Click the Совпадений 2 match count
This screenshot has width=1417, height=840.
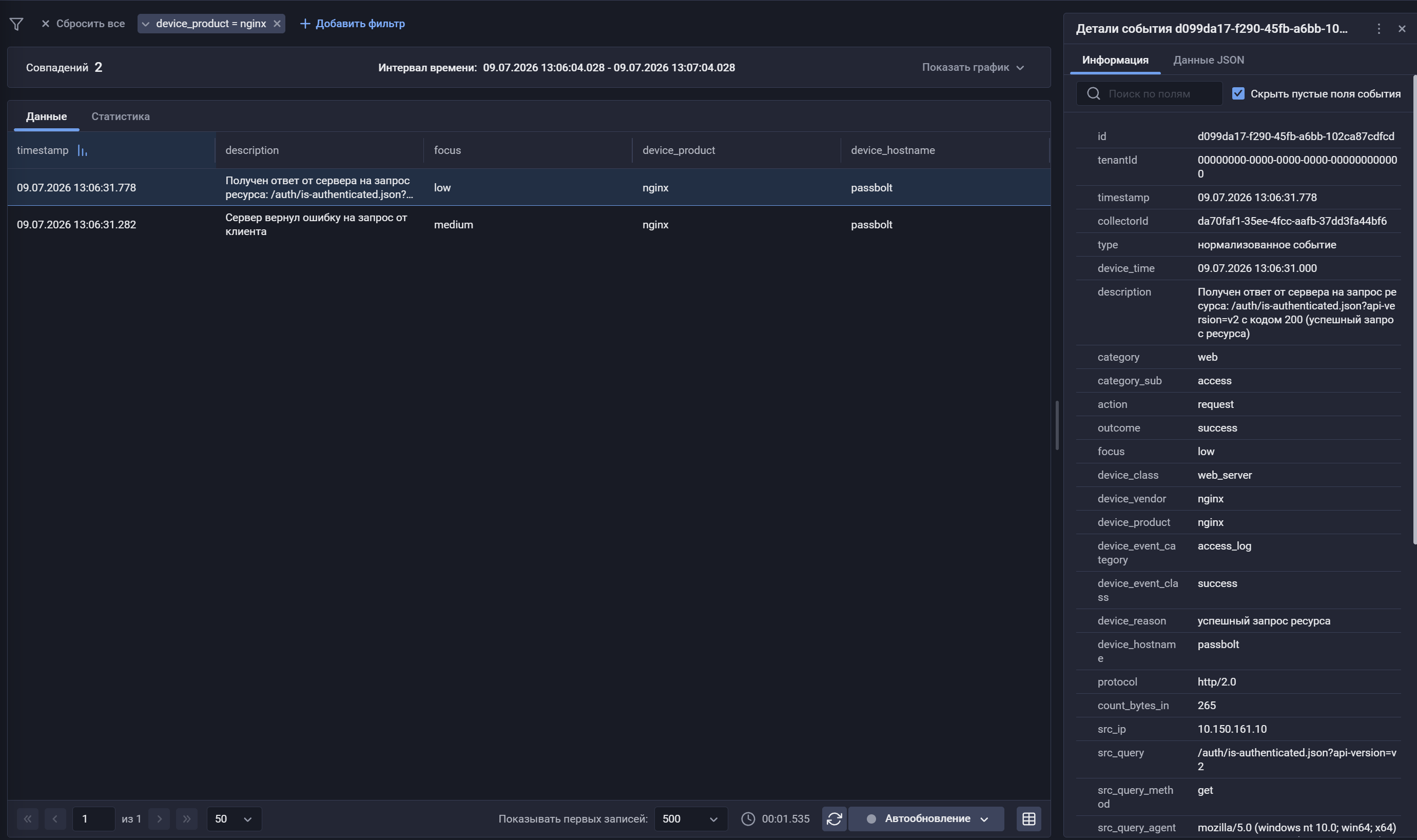click(64, 67)
